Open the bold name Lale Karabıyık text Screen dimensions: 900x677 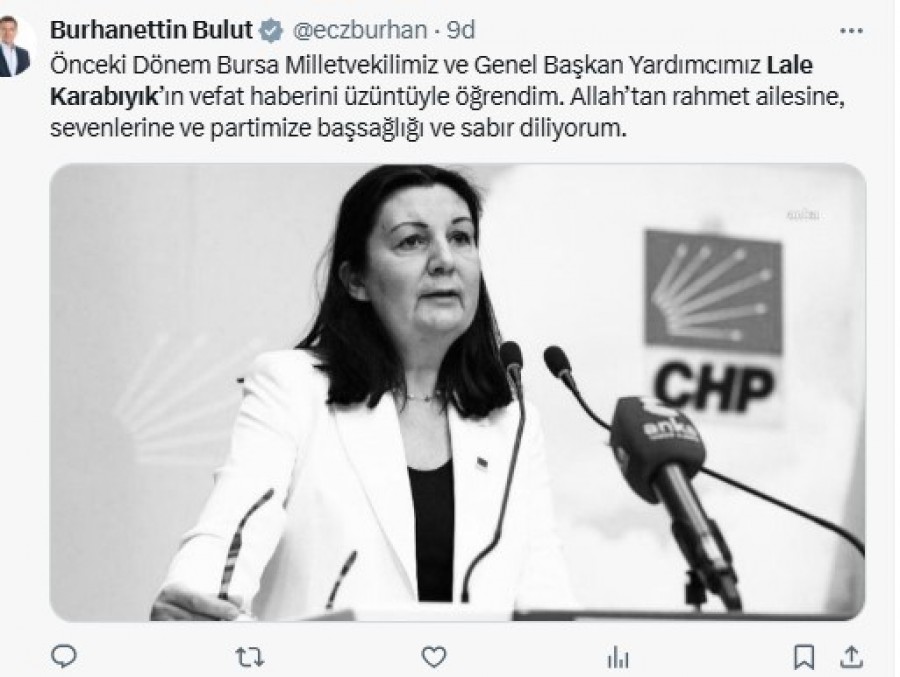(x=432, y=81)
